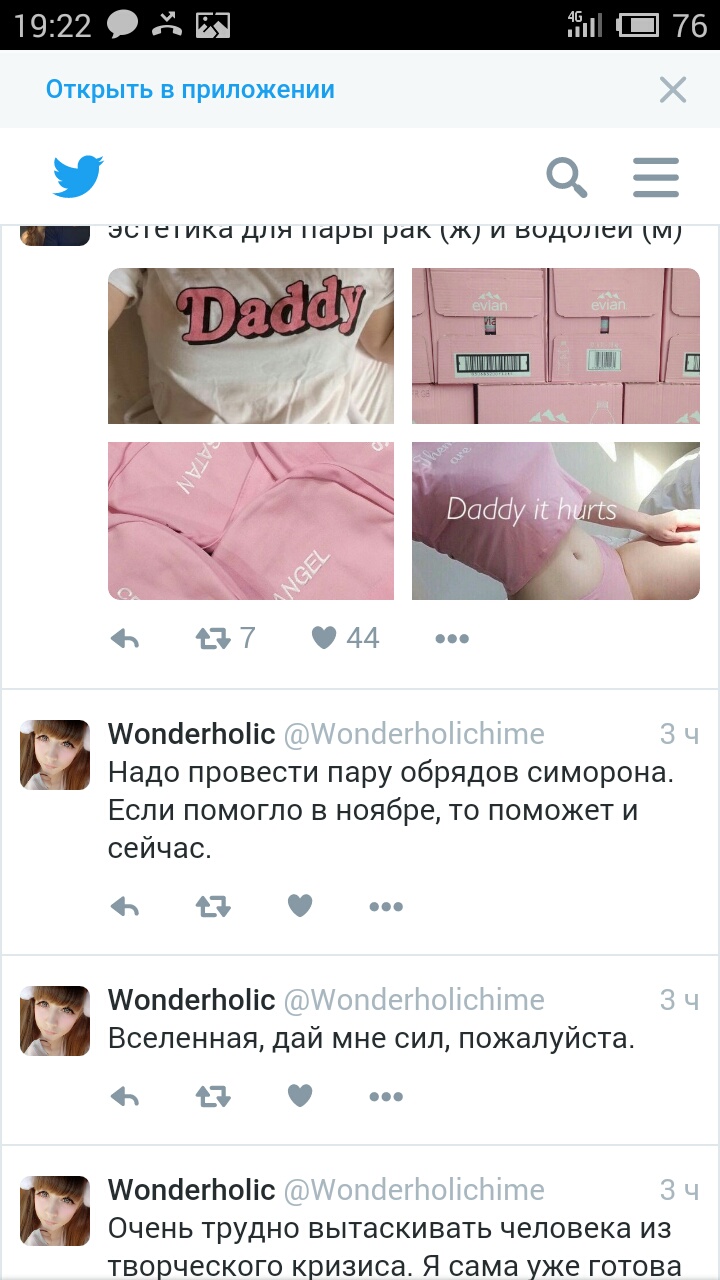Reply to the Daddy images tweet
Viewport: 720px width, 1280px height.
[x=124, y=638]
